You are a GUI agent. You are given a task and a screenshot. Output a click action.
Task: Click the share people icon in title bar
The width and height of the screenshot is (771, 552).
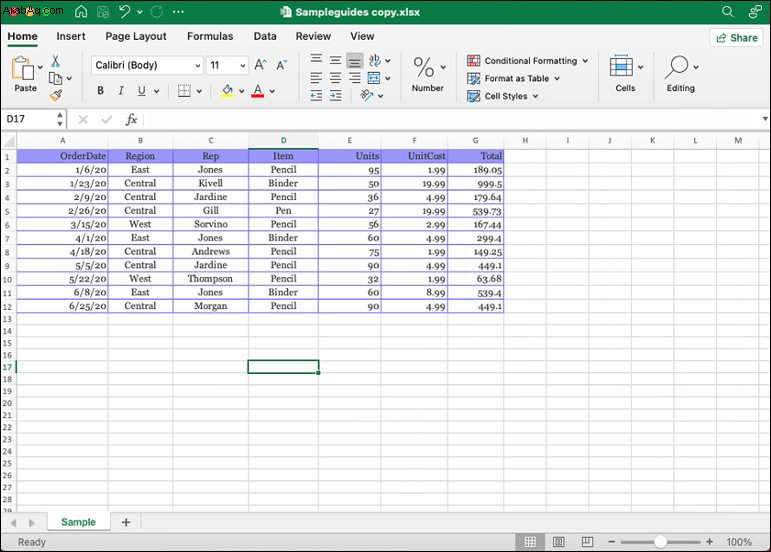[755, 11]
